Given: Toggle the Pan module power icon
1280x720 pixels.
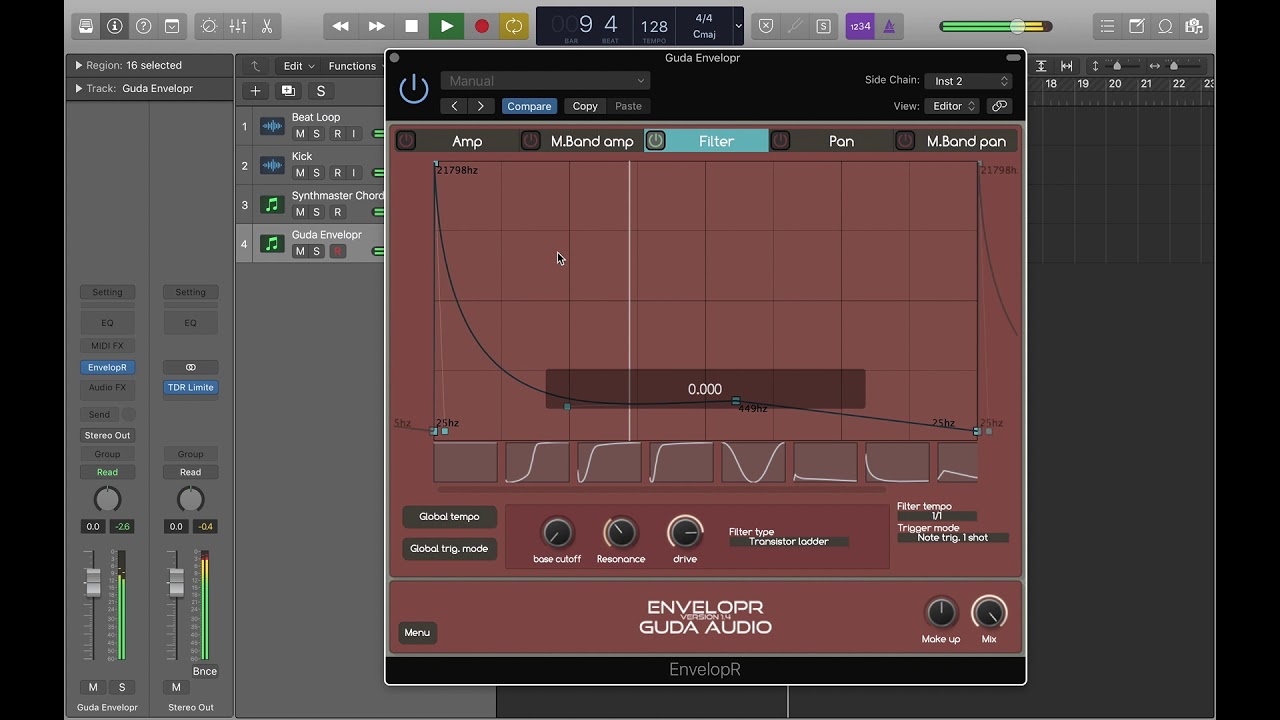Looking at the screenshot, I should coord(780,141).
